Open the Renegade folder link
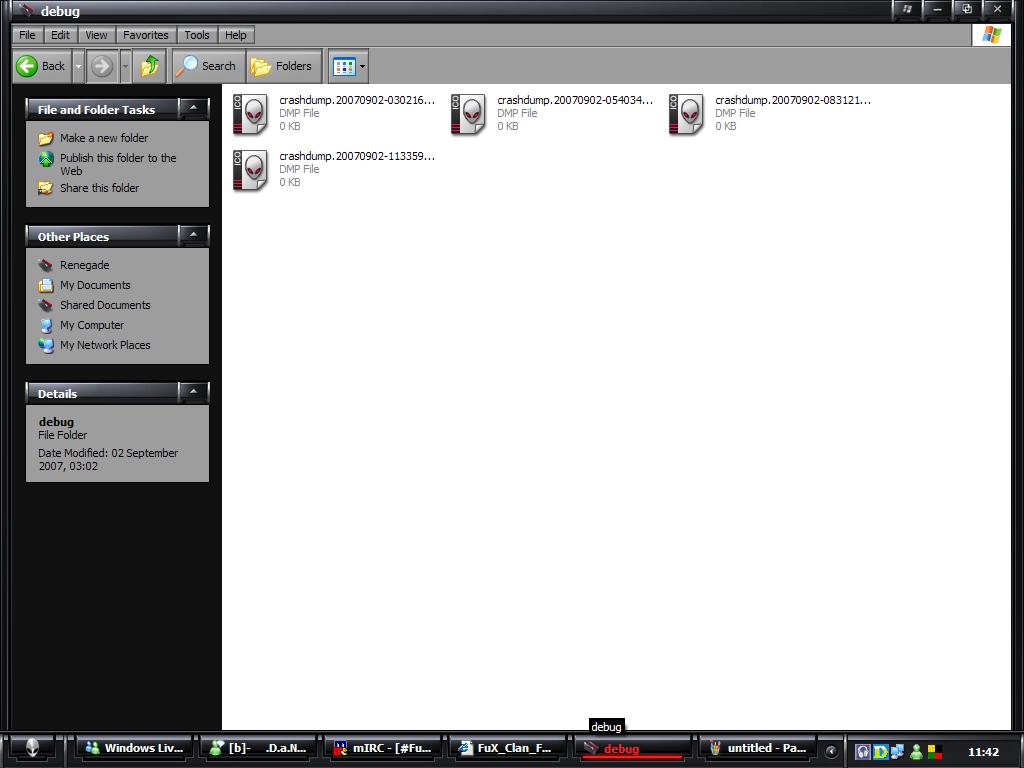 [84, 265]
